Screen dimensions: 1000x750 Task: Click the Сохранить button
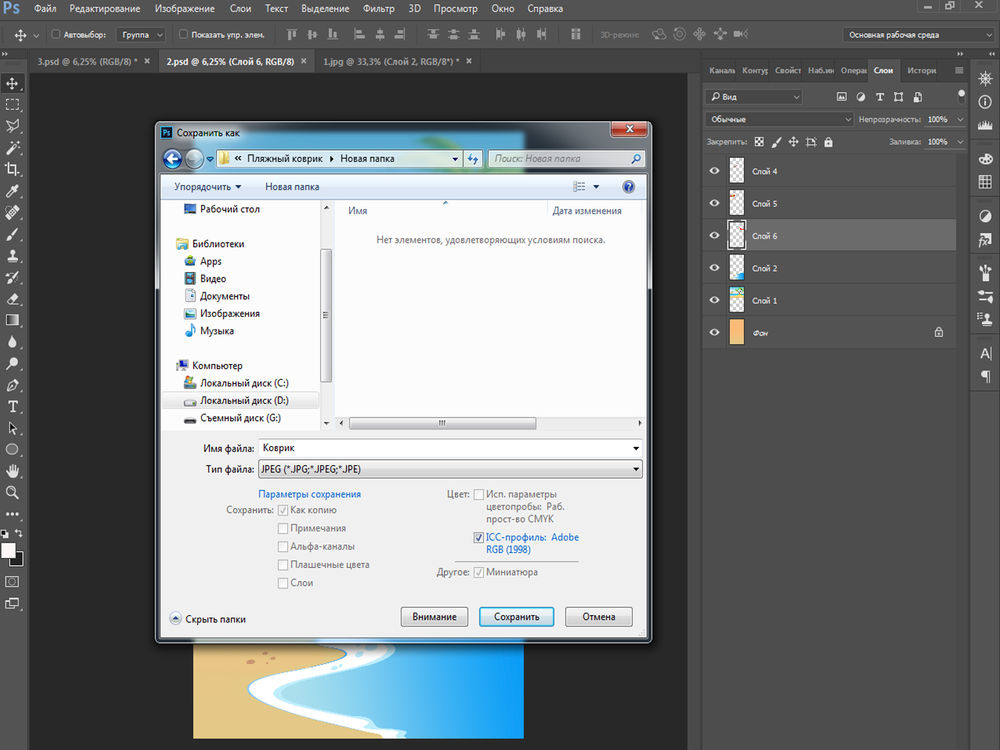point(516,617)
